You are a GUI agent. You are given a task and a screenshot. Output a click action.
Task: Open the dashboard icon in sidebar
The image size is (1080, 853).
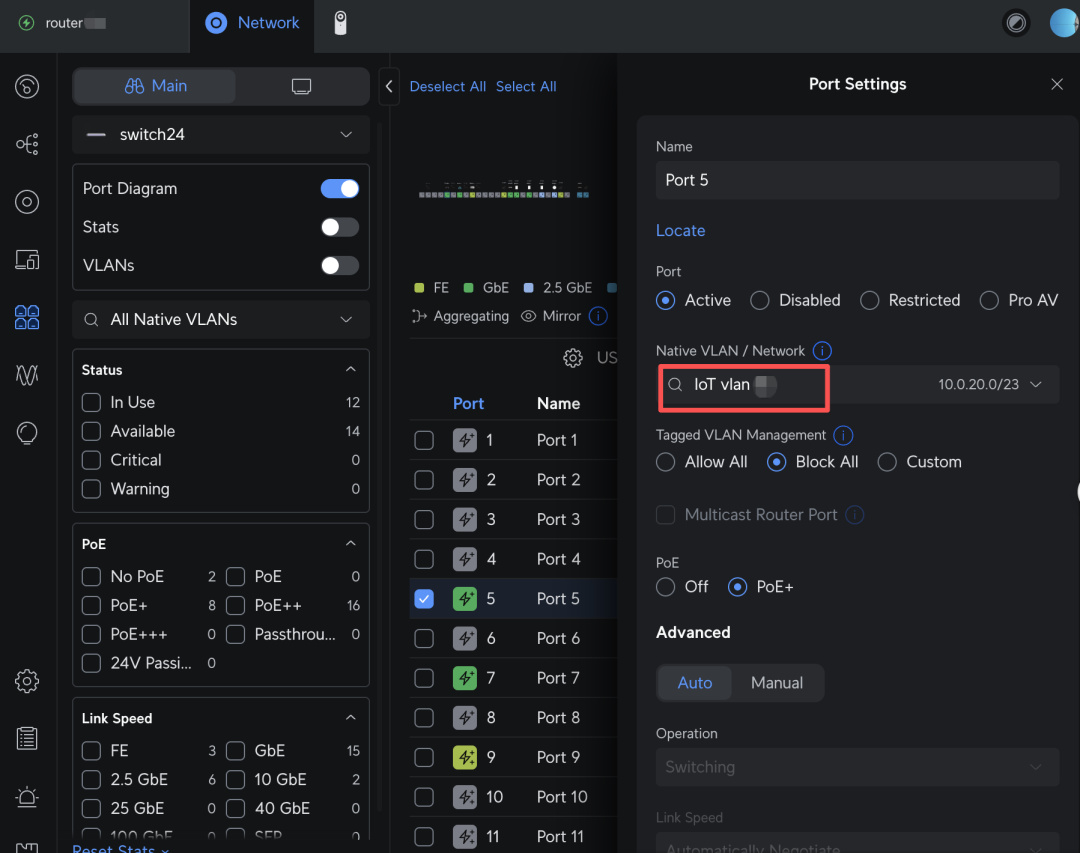tap(27, 86)
